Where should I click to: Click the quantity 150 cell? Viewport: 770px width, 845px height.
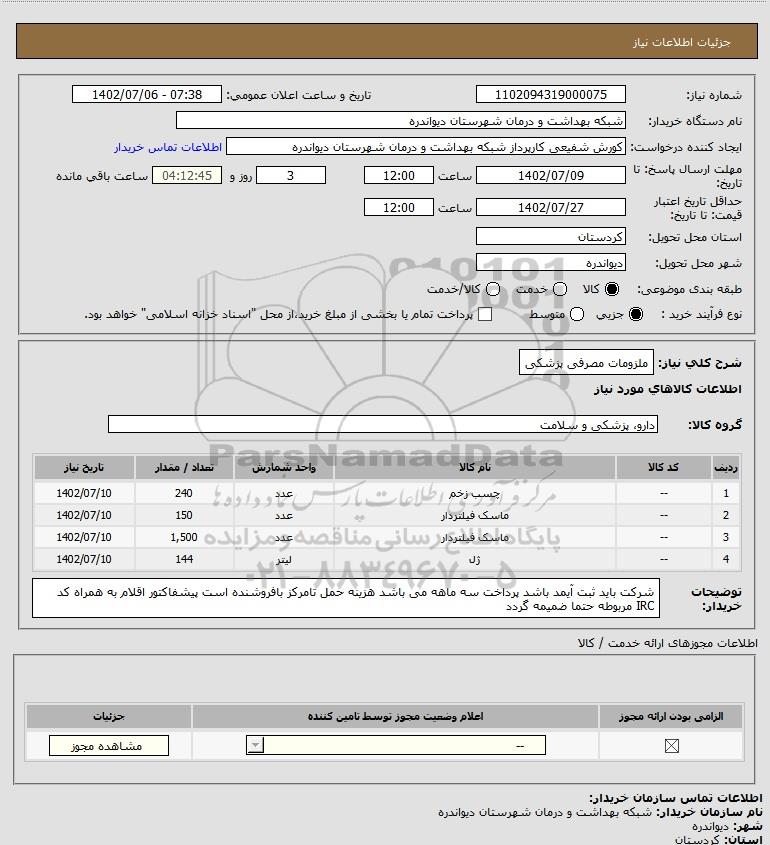tap(184, 515)
